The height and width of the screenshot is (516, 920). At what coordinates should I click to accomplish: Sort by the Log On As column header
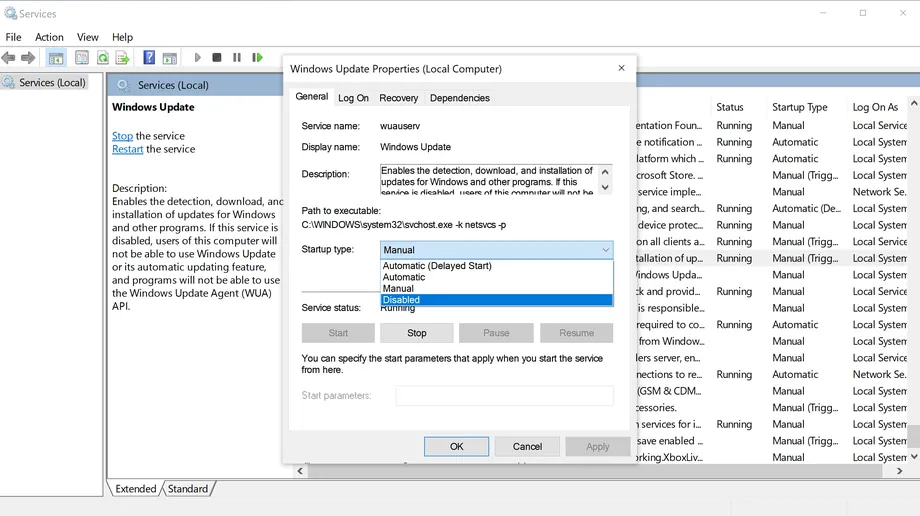click(875, 107)
